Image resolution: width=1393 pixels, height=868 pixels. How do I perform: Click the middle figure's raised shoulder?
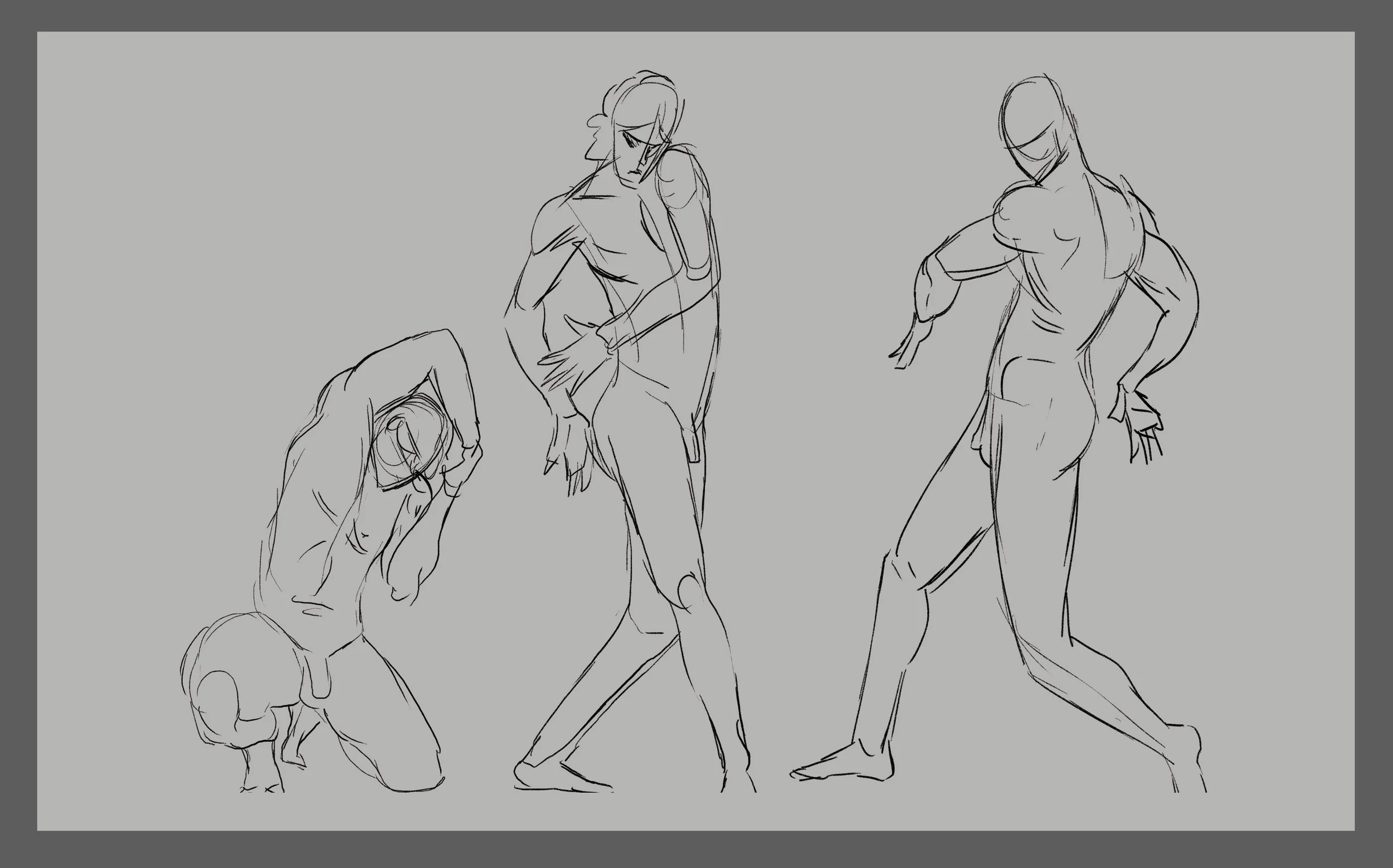pos(683,178)
